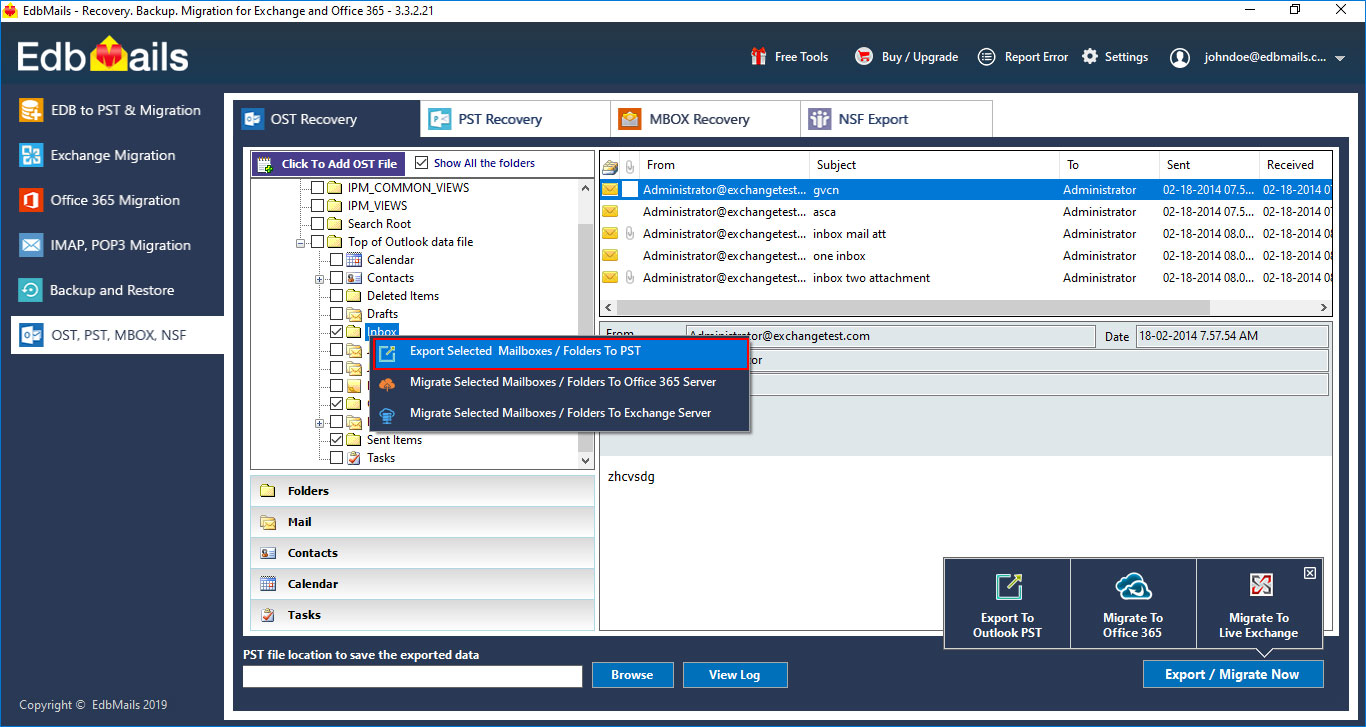This screenshot has height=727, width=1366.
Task: Click the View Log button
Action: click(735, 675)
